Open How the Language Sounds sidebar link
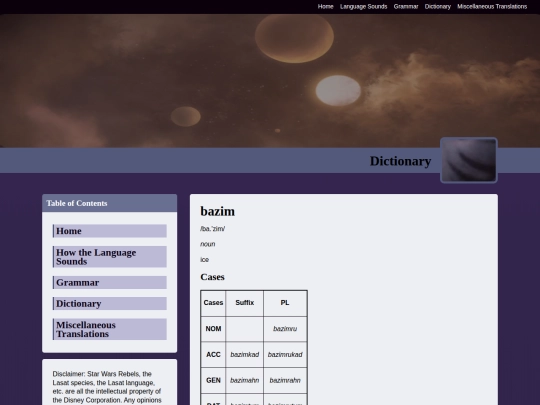The image size is (540, 405). [x=110, y=257]
